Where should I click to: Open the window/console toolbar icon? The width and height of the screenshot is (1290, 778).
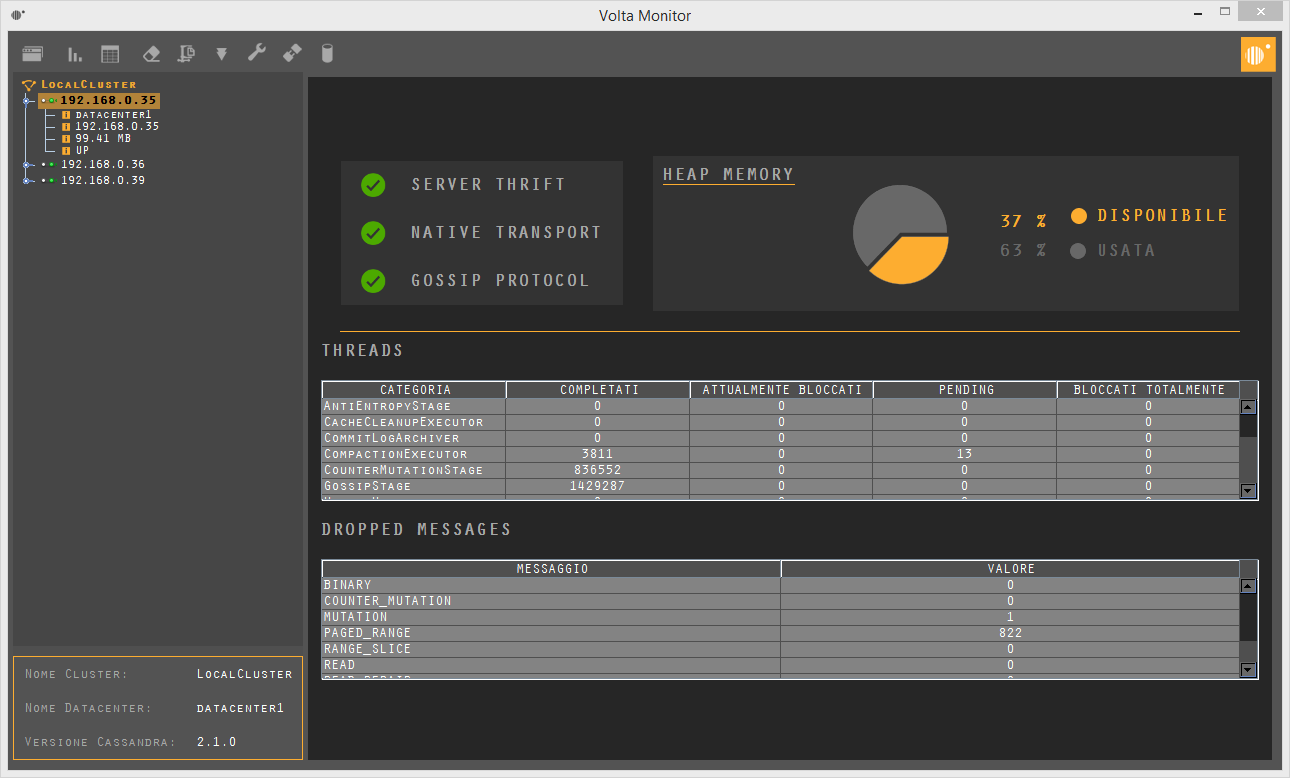click(x=33, y=53)
